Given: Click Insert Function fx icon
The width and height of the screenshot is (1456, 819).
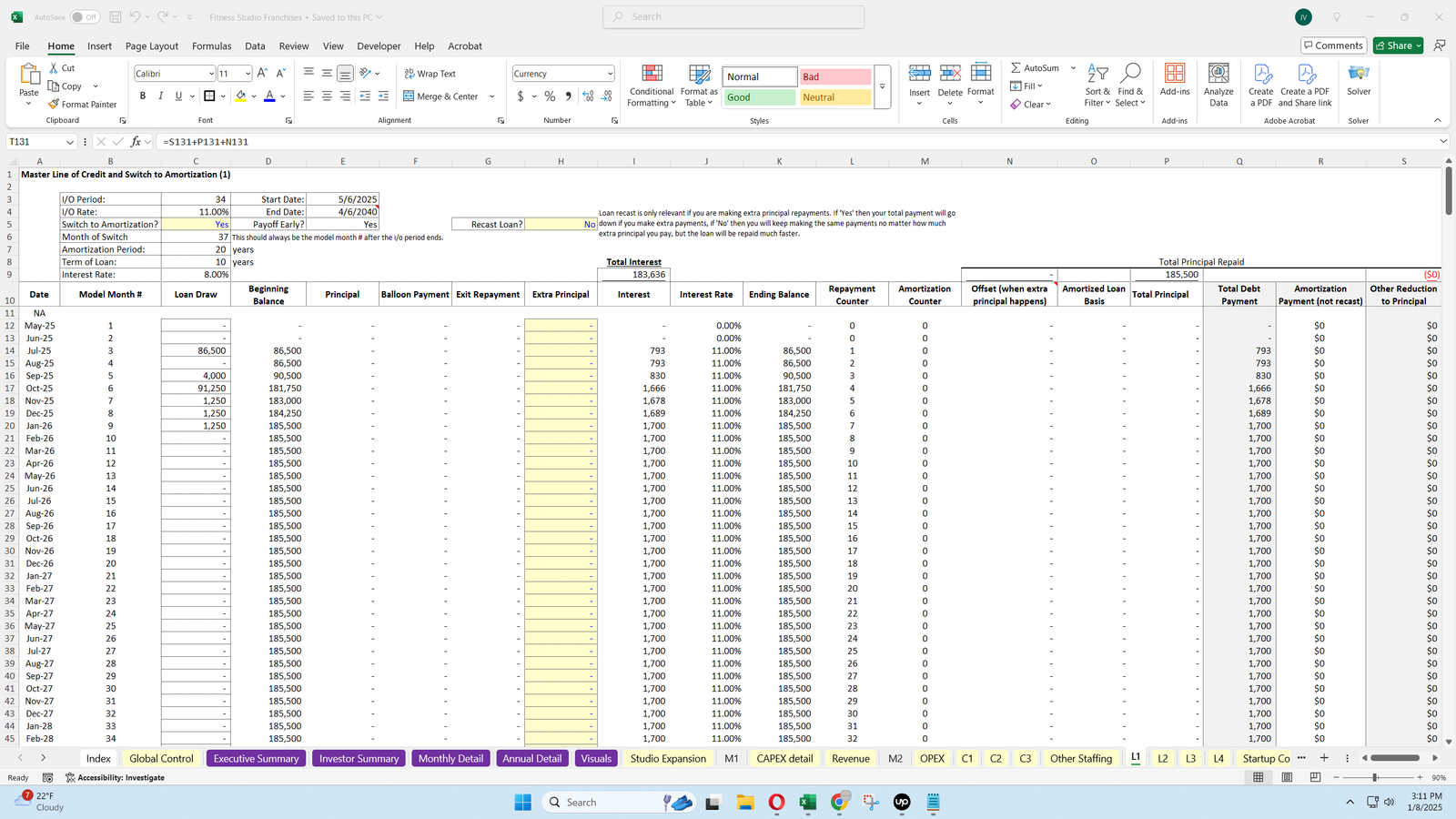Looking at the screenshot, I should point(136,142).
